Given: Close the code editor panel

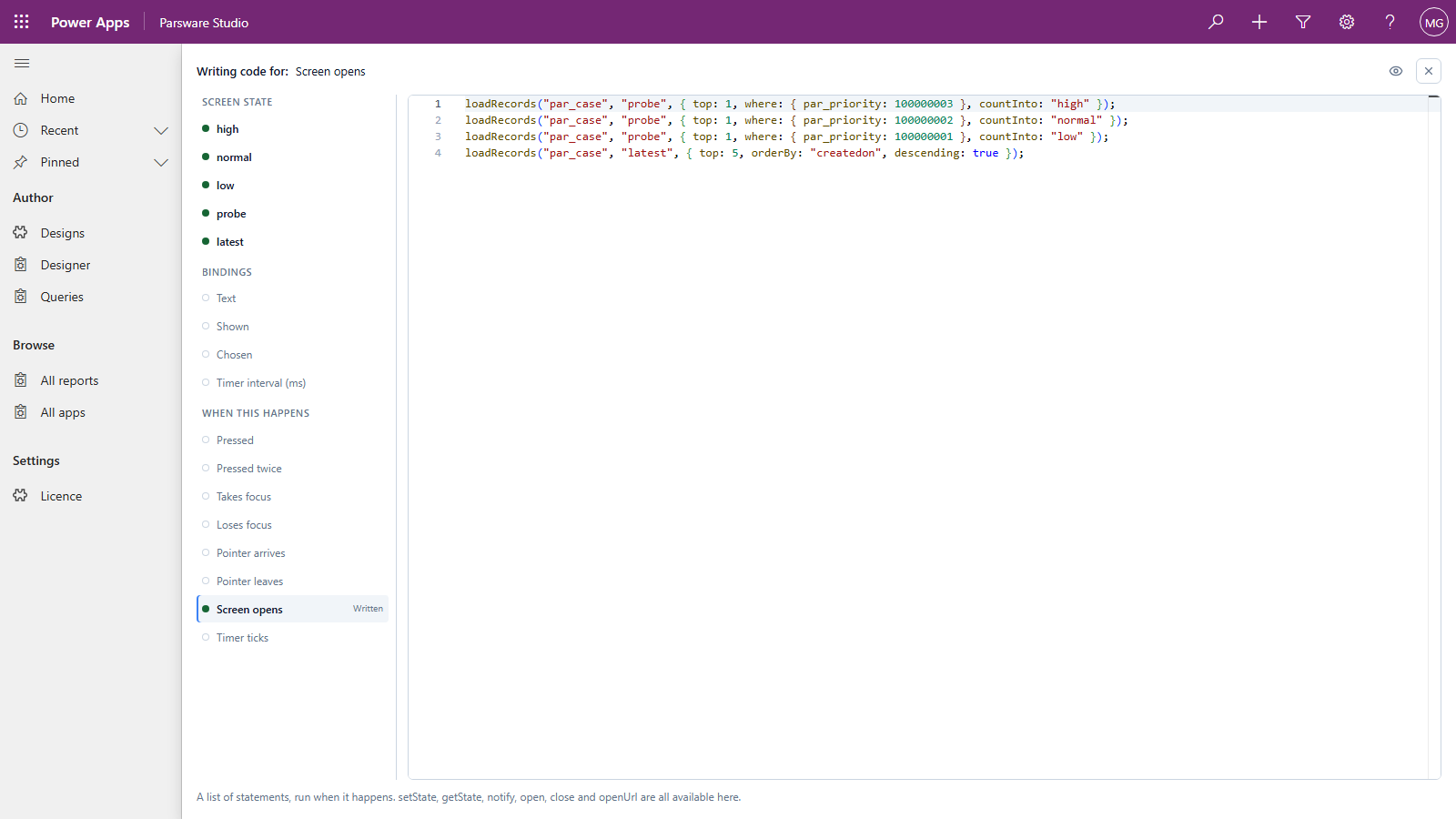Looking at the screenshot, I should tap(1429, 71).
